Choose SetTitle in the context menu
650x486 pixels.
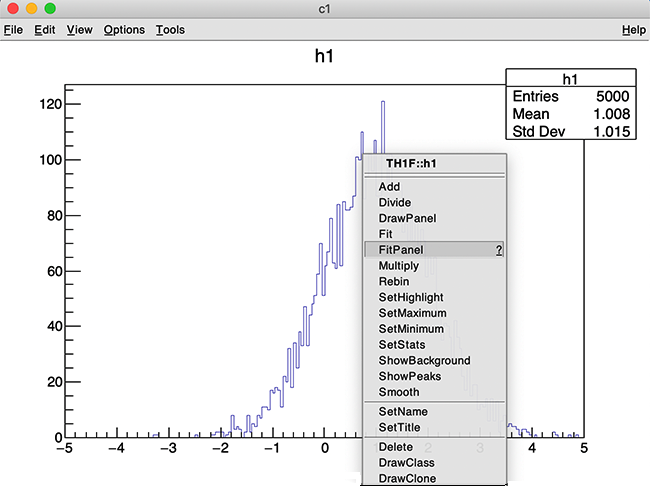click(x=401, y=427)
